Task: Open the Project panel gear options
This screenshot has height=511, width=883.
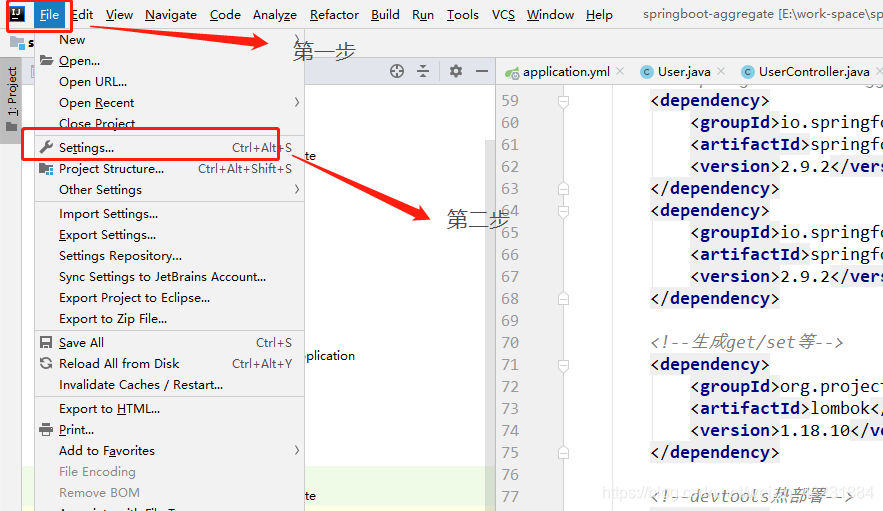Action: [x=456, y=71]
